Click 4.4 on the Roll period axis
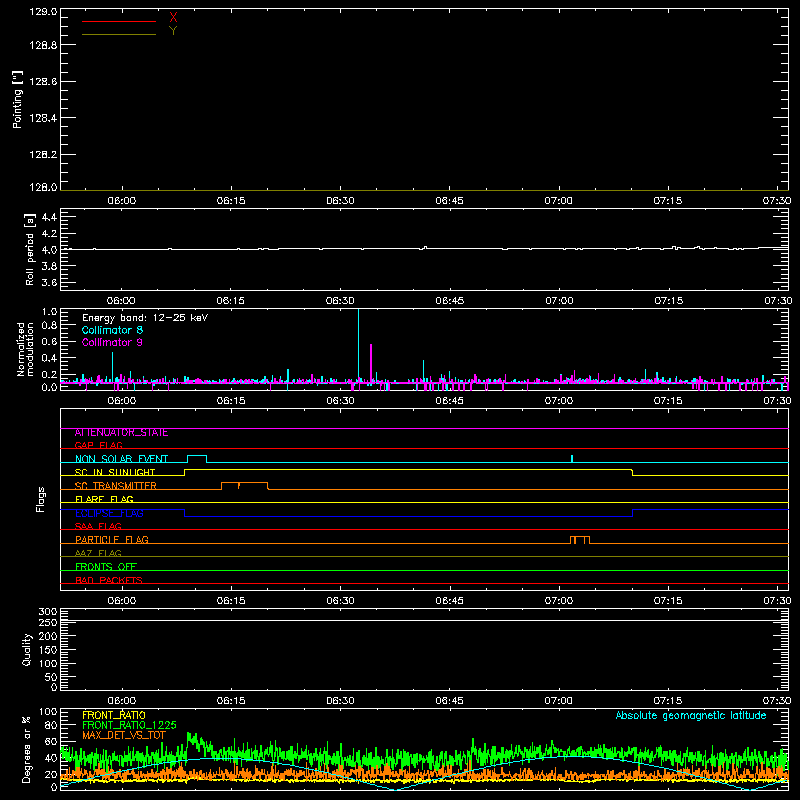Viewport: 800px width, 800px height. (49, 217)
